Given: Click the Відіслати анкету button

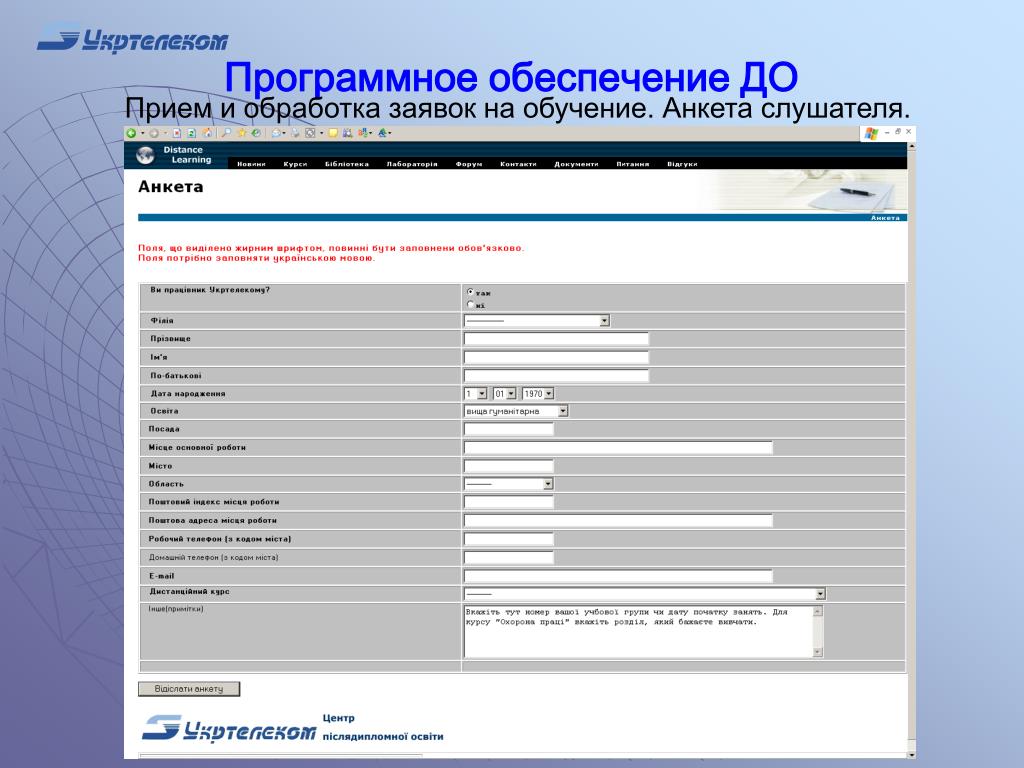Looking at the screenshot, I should coord(189,689).
